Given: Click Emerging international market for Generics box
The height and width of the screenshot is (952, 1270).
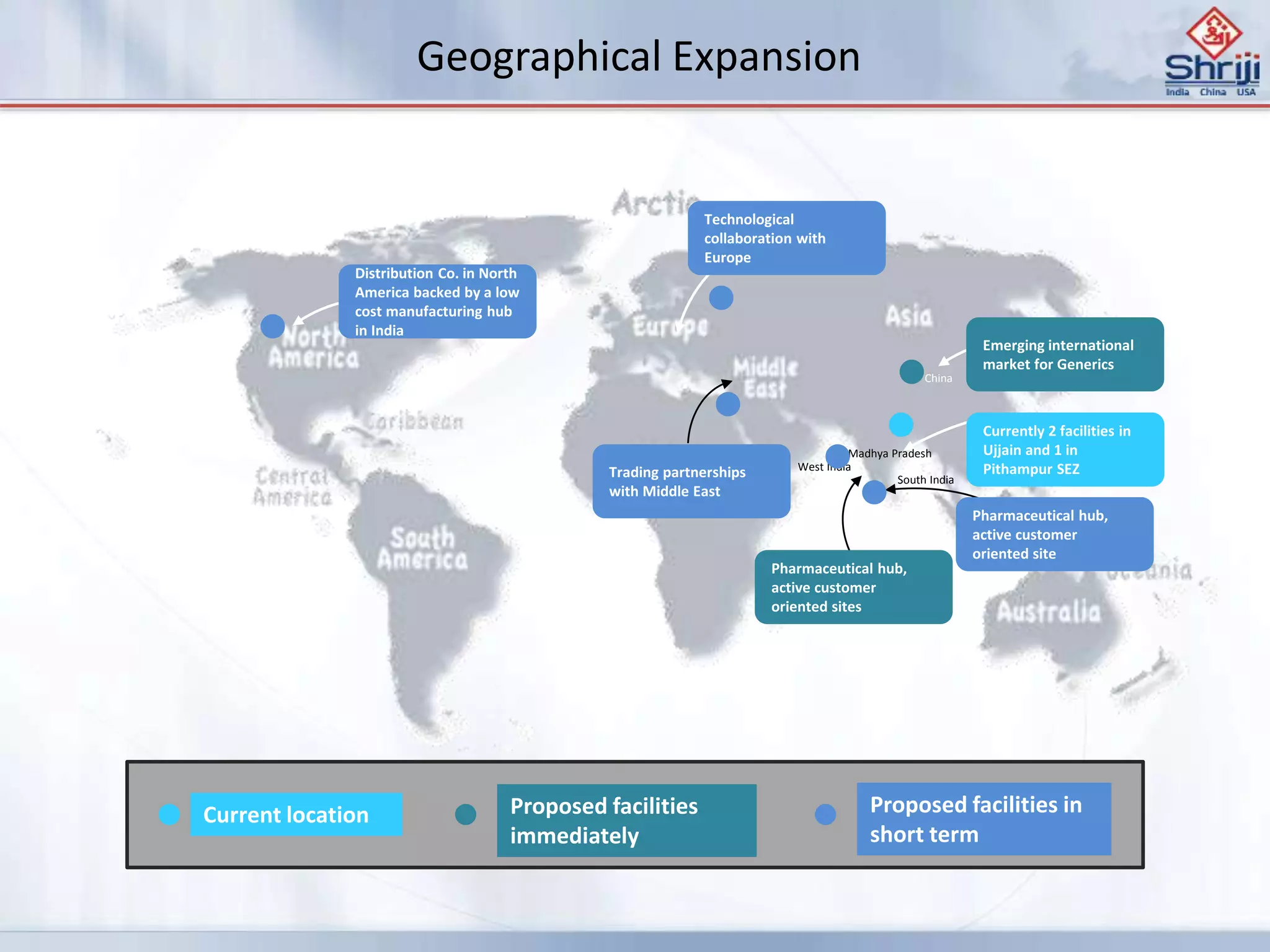Looking at the screenshot, I should pyautogui.click(x=1064, y=355).
